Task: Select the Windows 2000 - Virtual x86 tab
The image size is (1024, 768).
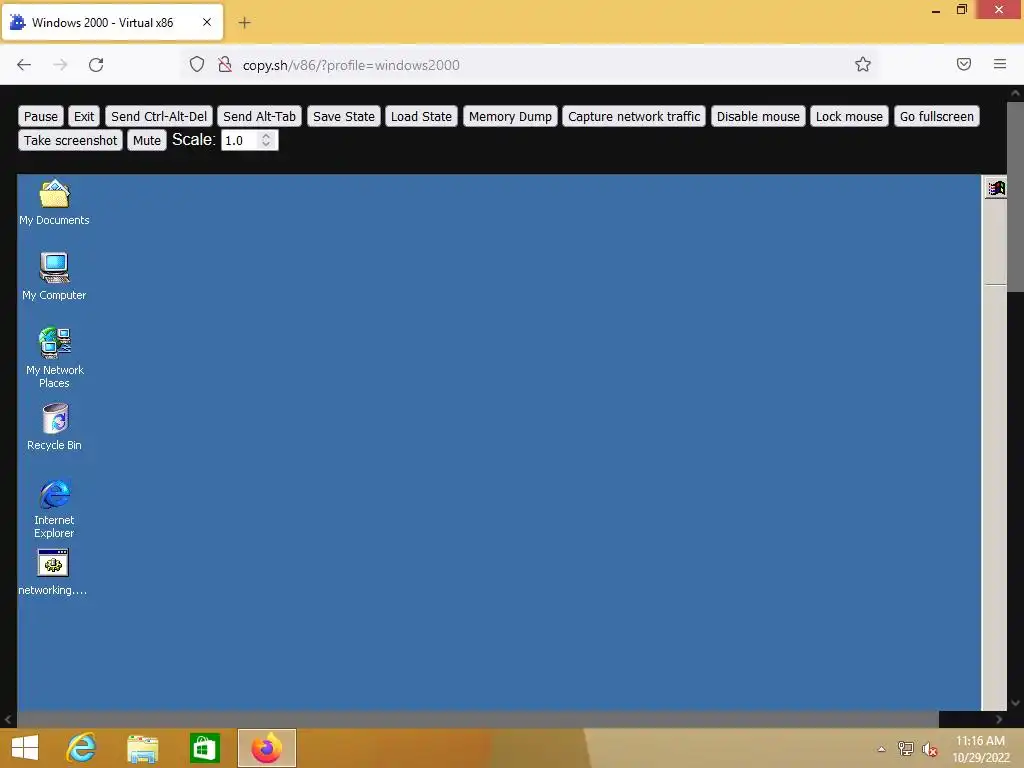Action: (x=112, y=22)
